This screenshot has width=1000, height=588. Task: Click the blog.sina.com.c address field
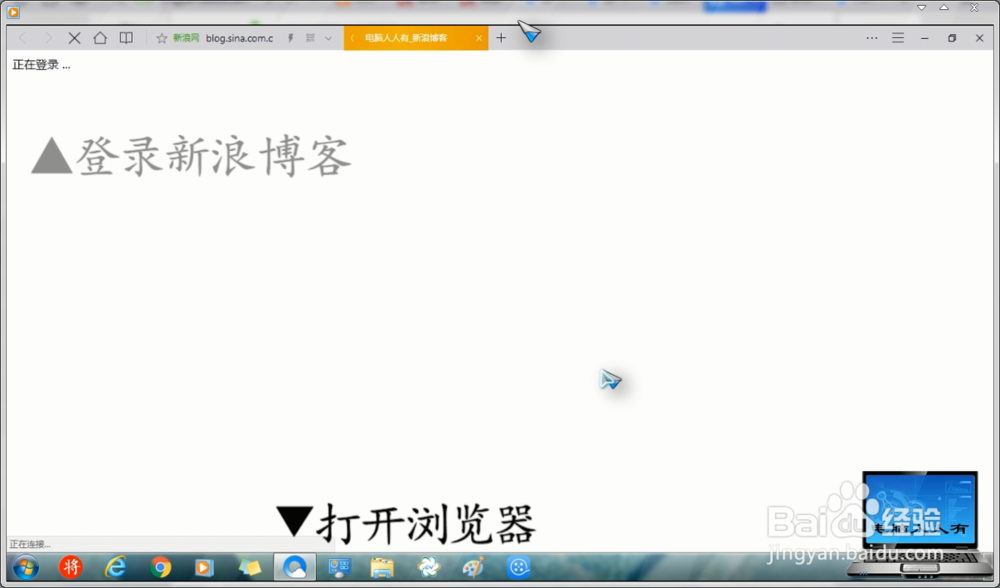(239, 38)
